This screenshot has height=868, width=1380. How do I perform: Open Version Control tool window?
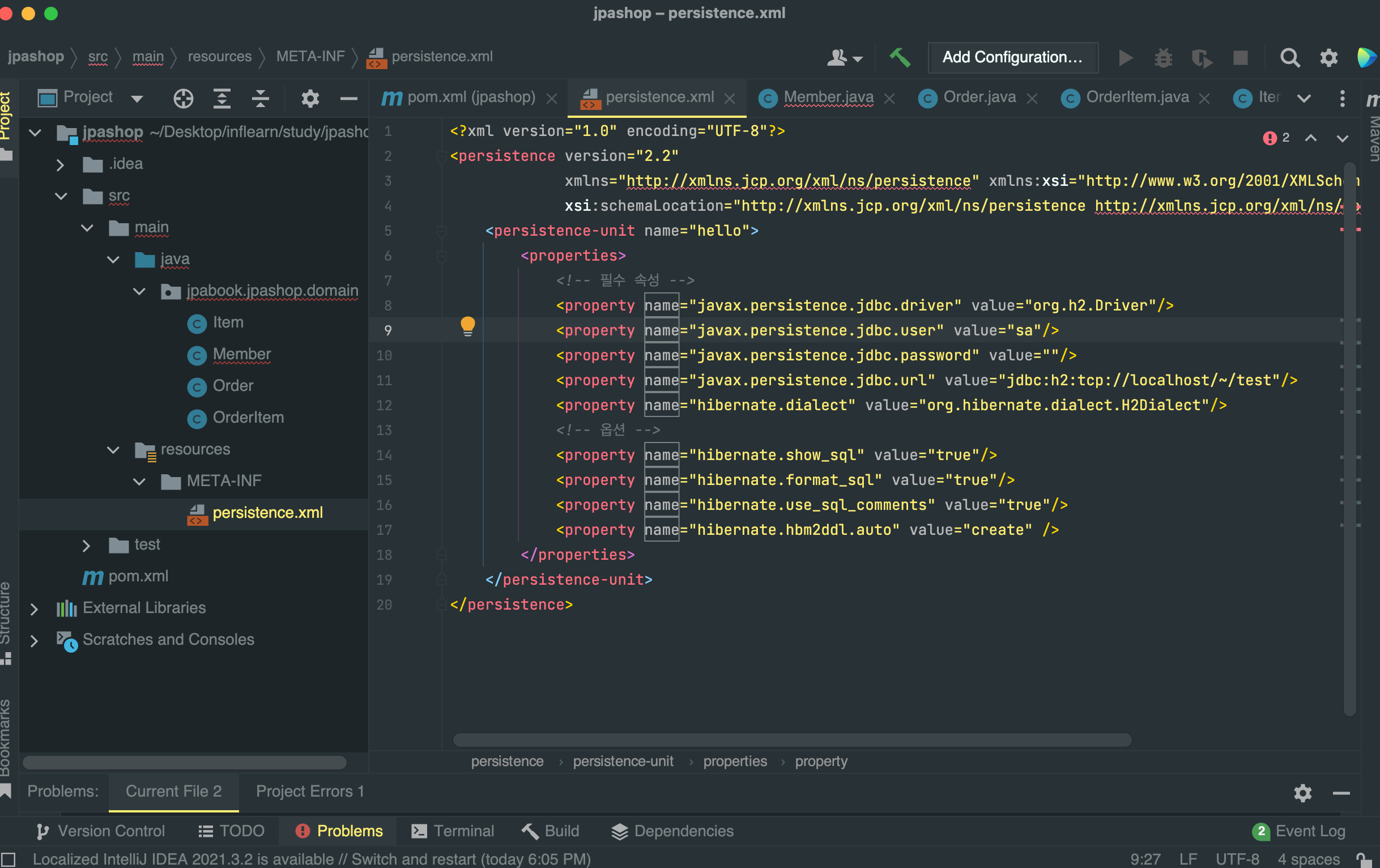(100, 831)
